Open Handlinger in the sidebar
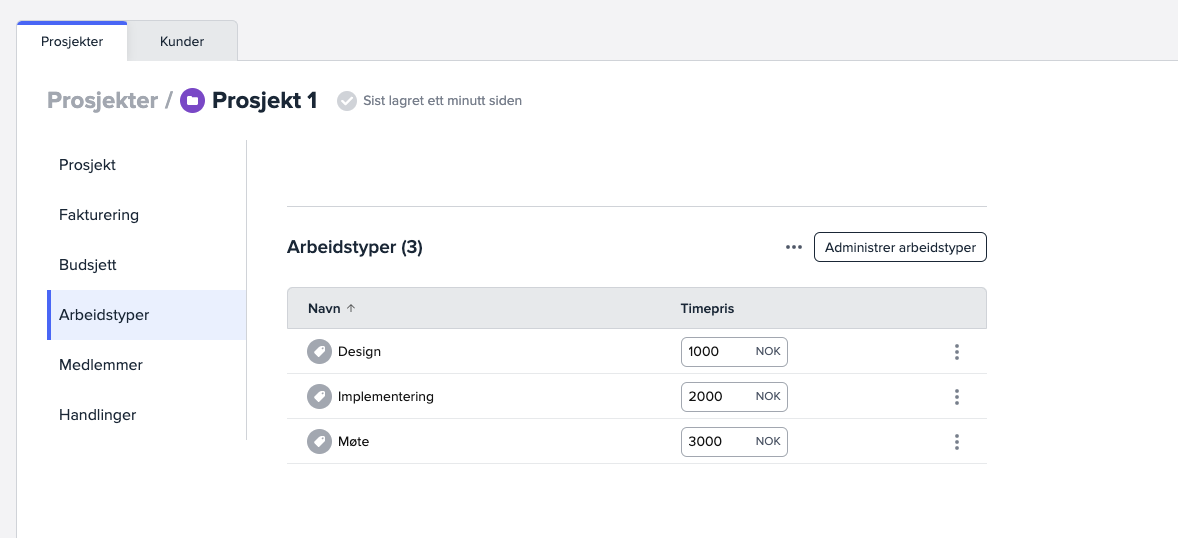Image resolution: width=1178 pixels, height=538 pixels. tap(98, 415)
